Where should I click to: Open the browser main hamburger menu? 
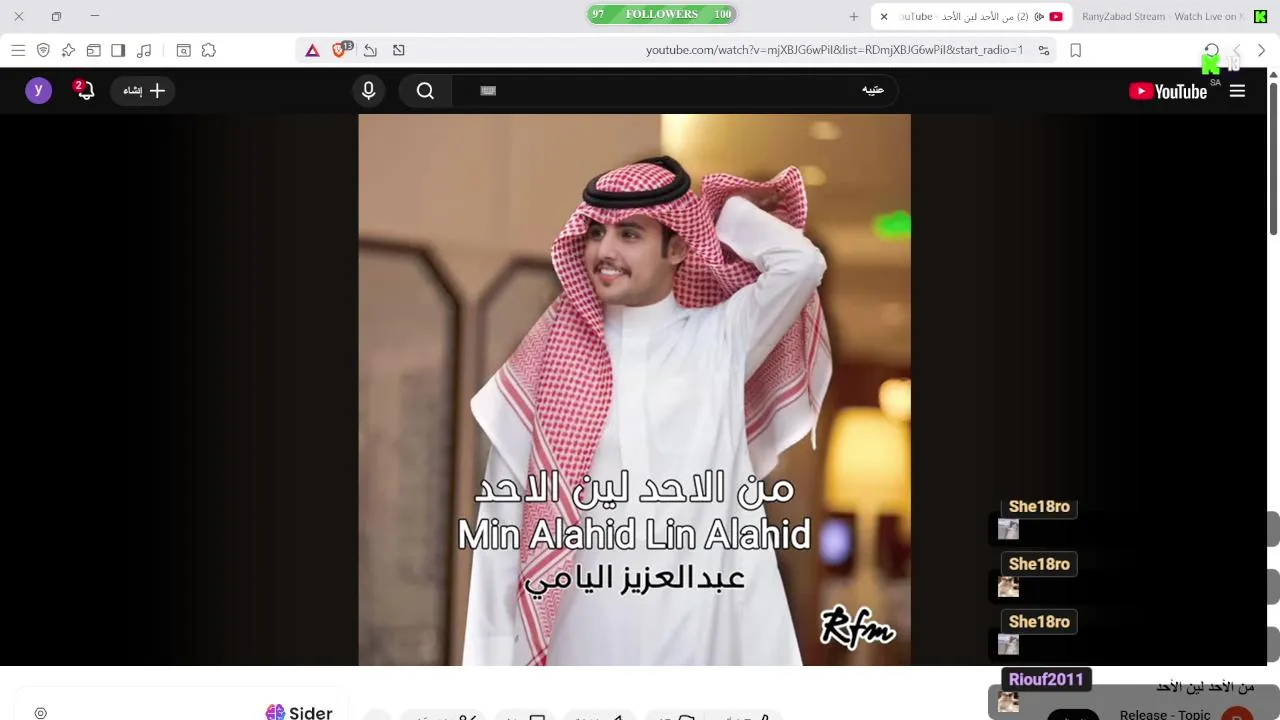coord(18,50)
